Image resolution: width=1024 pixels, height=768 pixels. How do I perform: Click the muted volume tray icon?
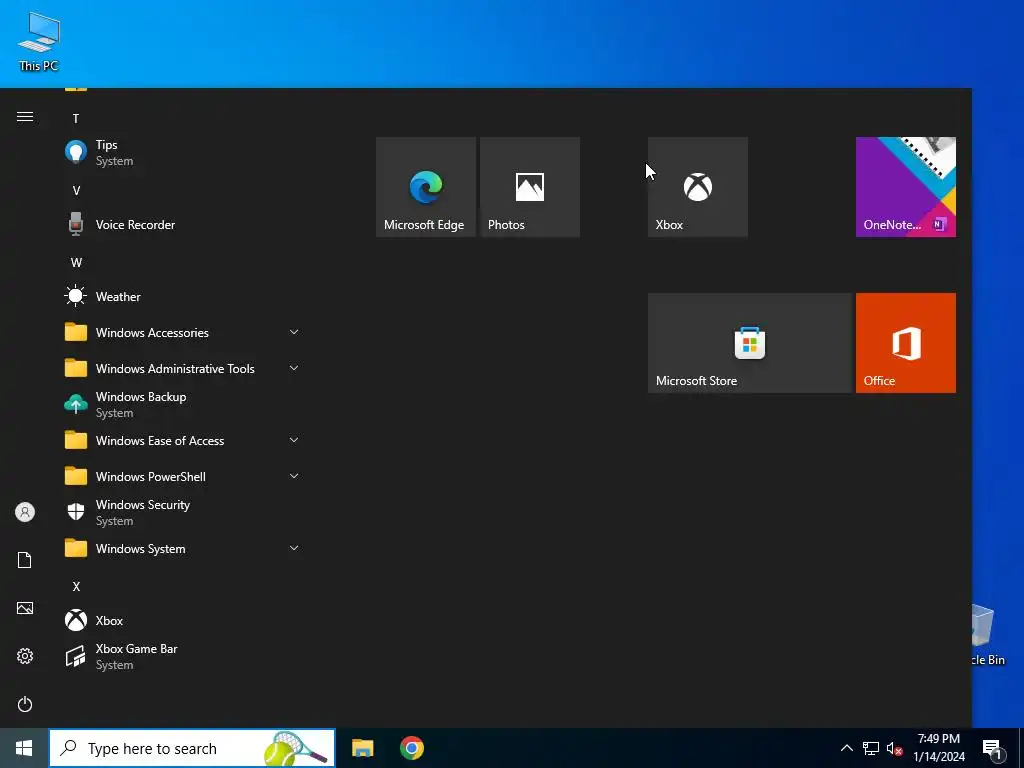coord(895,748)
